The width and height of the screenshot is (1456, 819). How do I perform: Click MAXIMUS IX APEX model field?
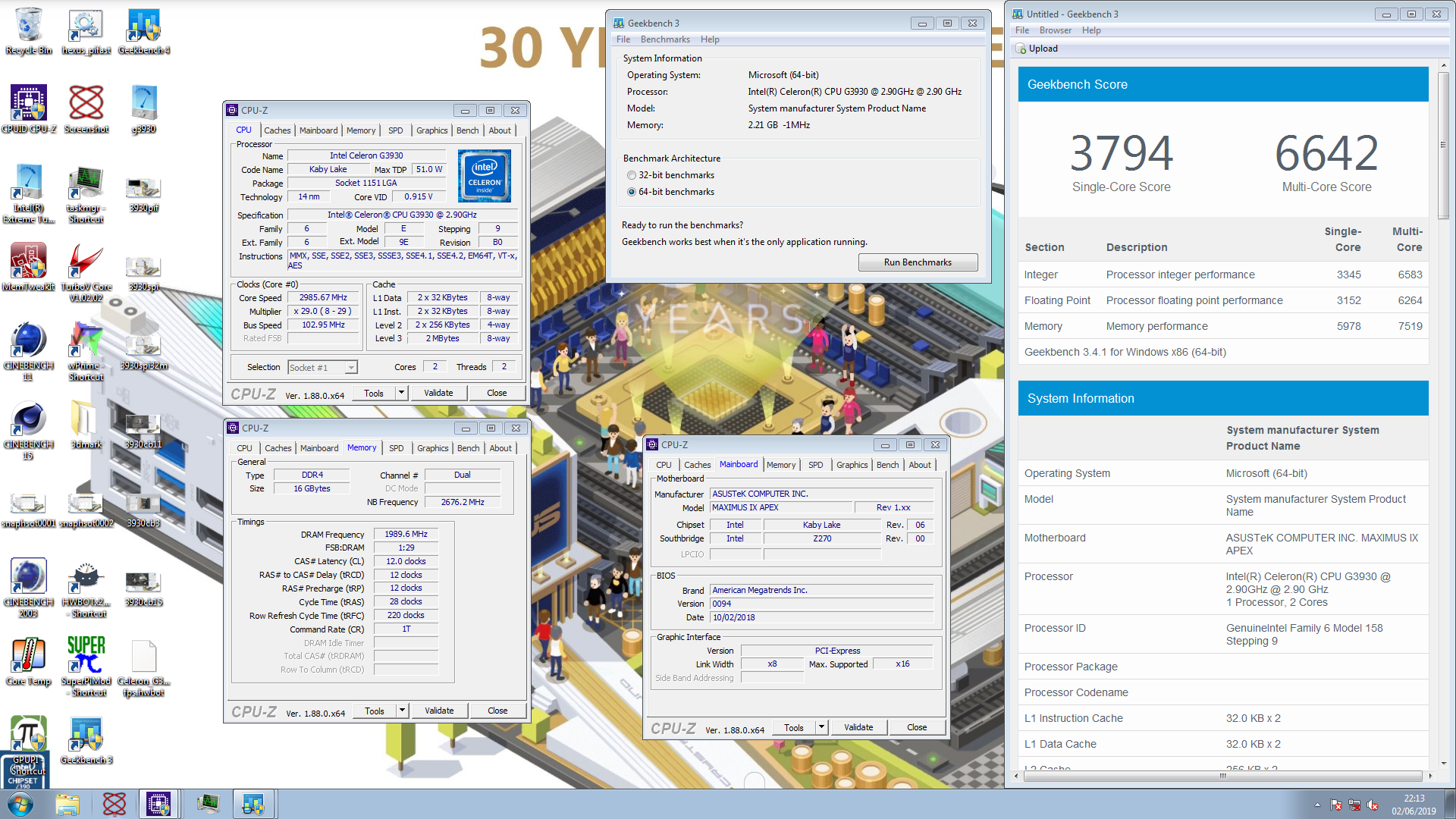(x=780, y=508)
